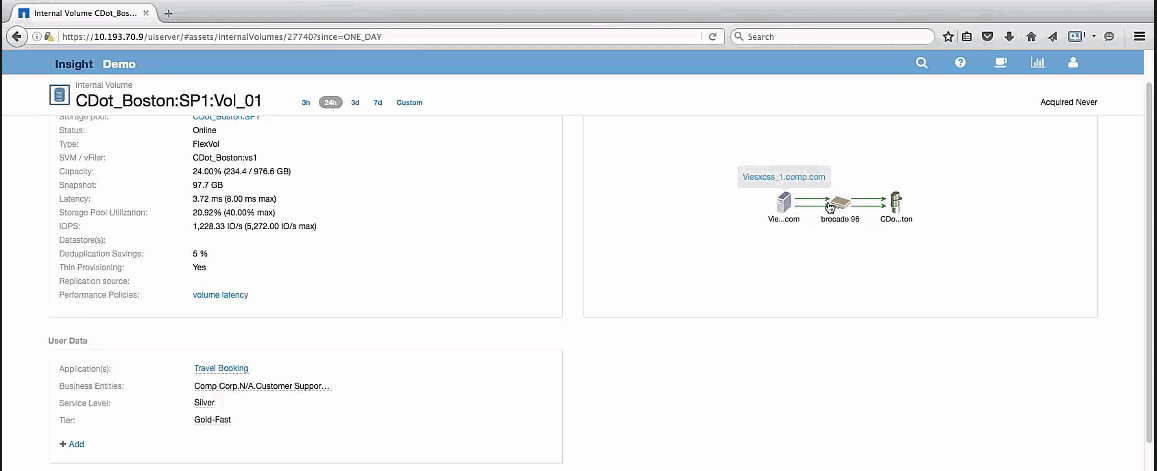Select the 3d time range
This screenshot has height=471, width=1157.
tap(355, 103)
